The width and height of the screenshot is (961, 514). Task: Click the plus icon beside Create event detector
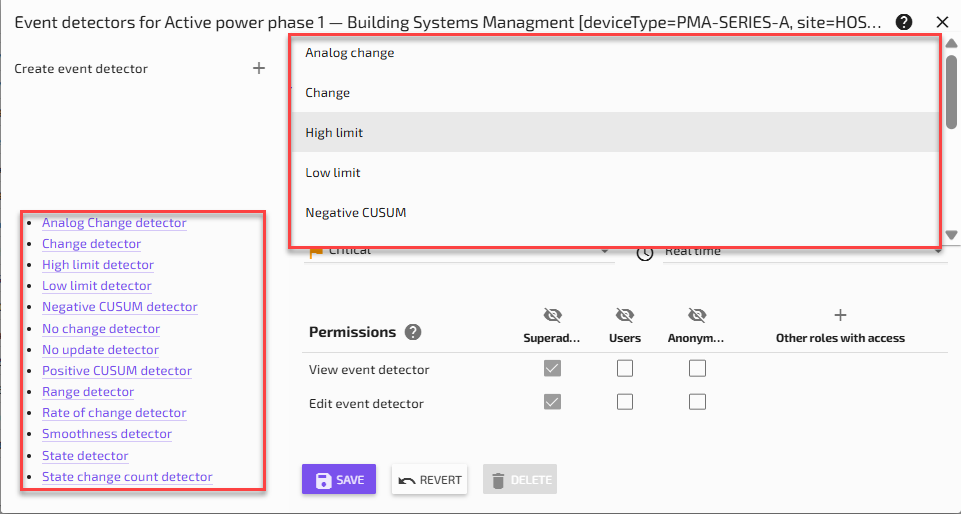pos(259,68)
